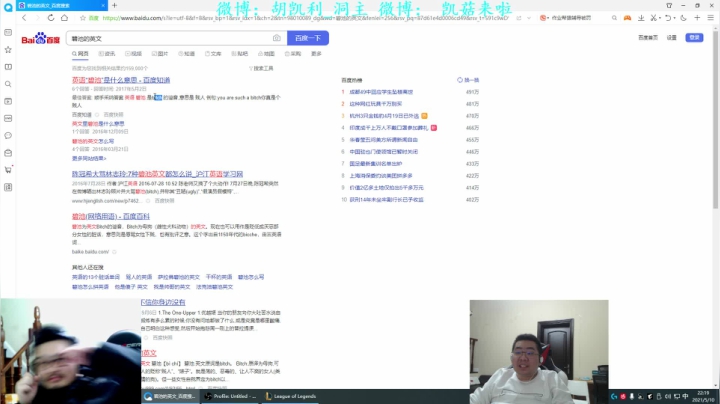Click browser toolbar magnifier search icon
The width and height of the screenshot is (720, 404).
tap(614, 18)
